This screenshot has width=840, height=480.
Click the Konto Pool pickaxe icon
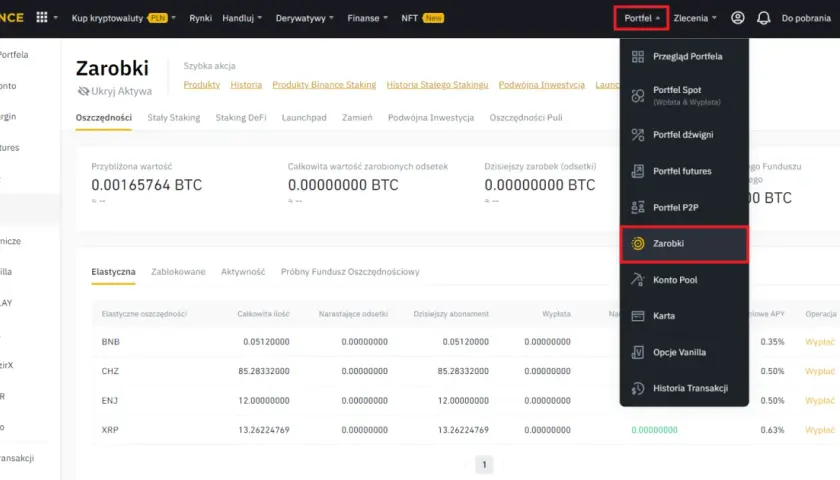point(638,280)
